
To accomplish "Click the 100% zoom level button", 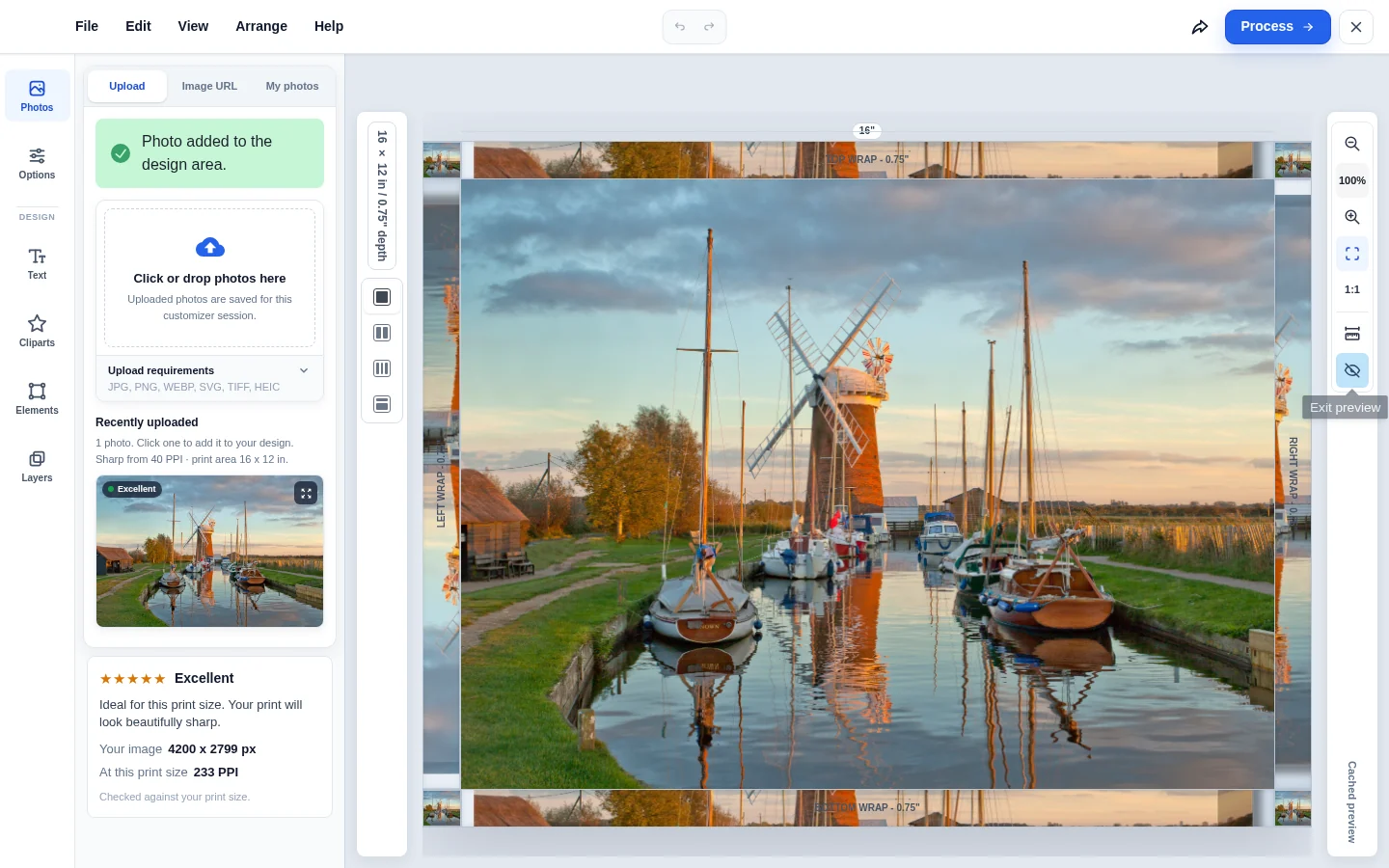I will point(1352,180).
